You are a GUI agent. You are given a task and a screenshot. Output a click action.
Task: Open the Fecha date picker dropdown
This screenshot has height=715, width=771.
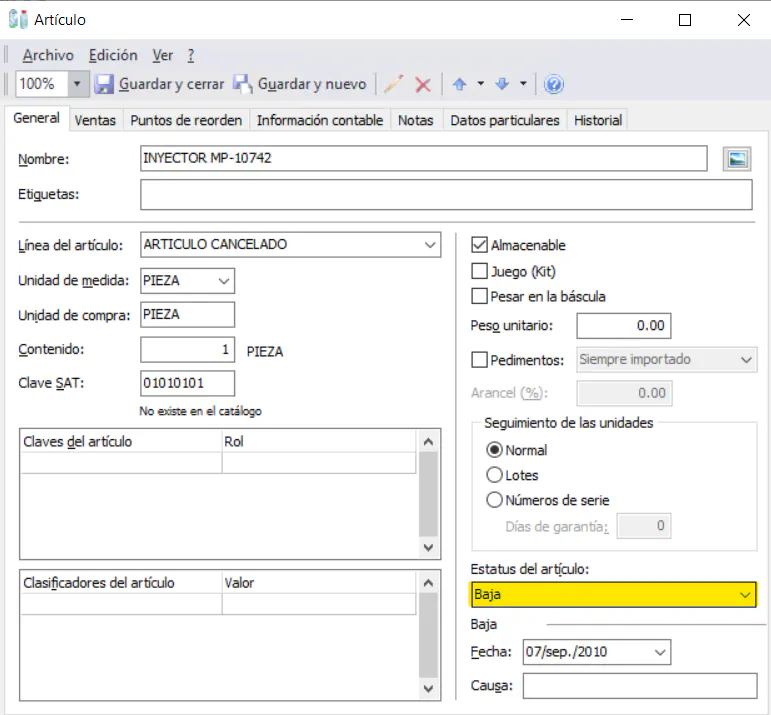(x=658, y=653)
